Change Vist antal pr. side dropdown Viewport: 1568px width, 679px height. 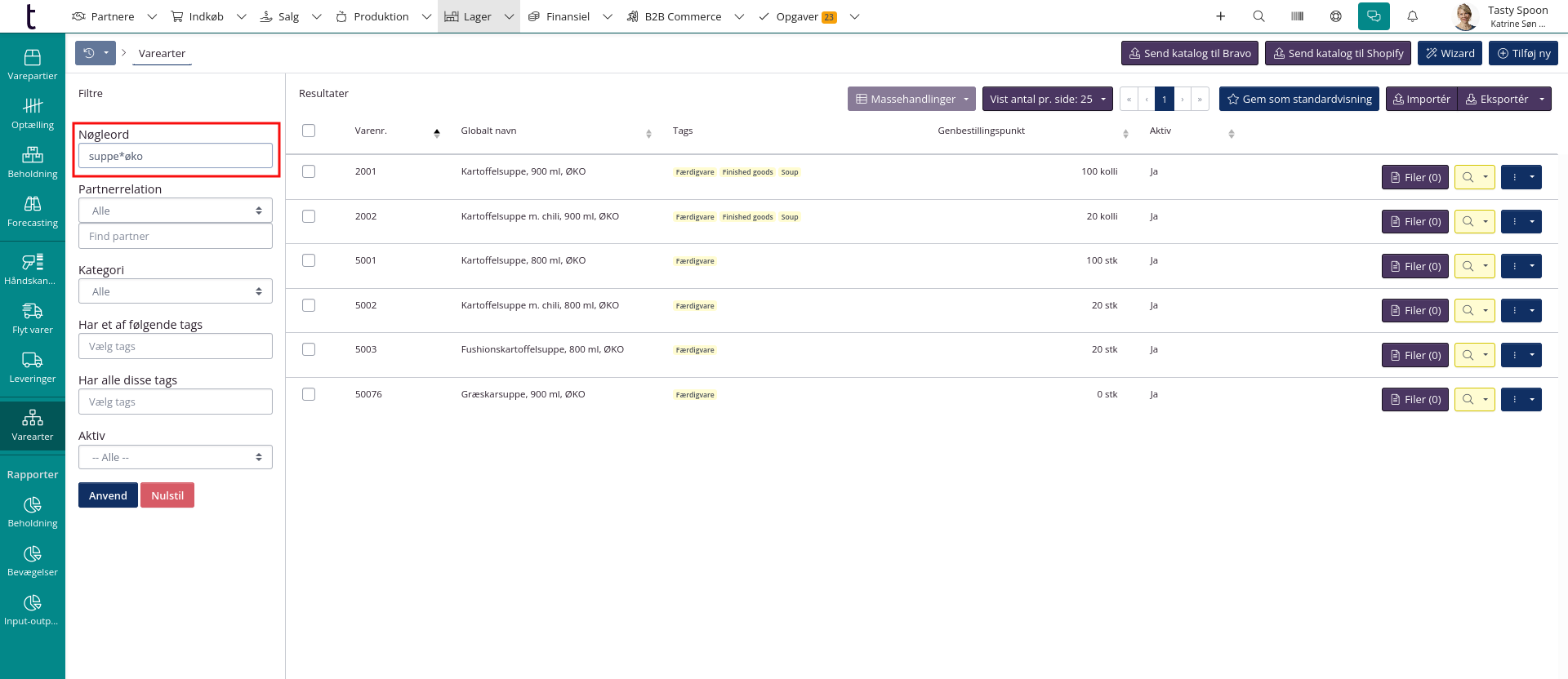click(x=1047, y=99)
